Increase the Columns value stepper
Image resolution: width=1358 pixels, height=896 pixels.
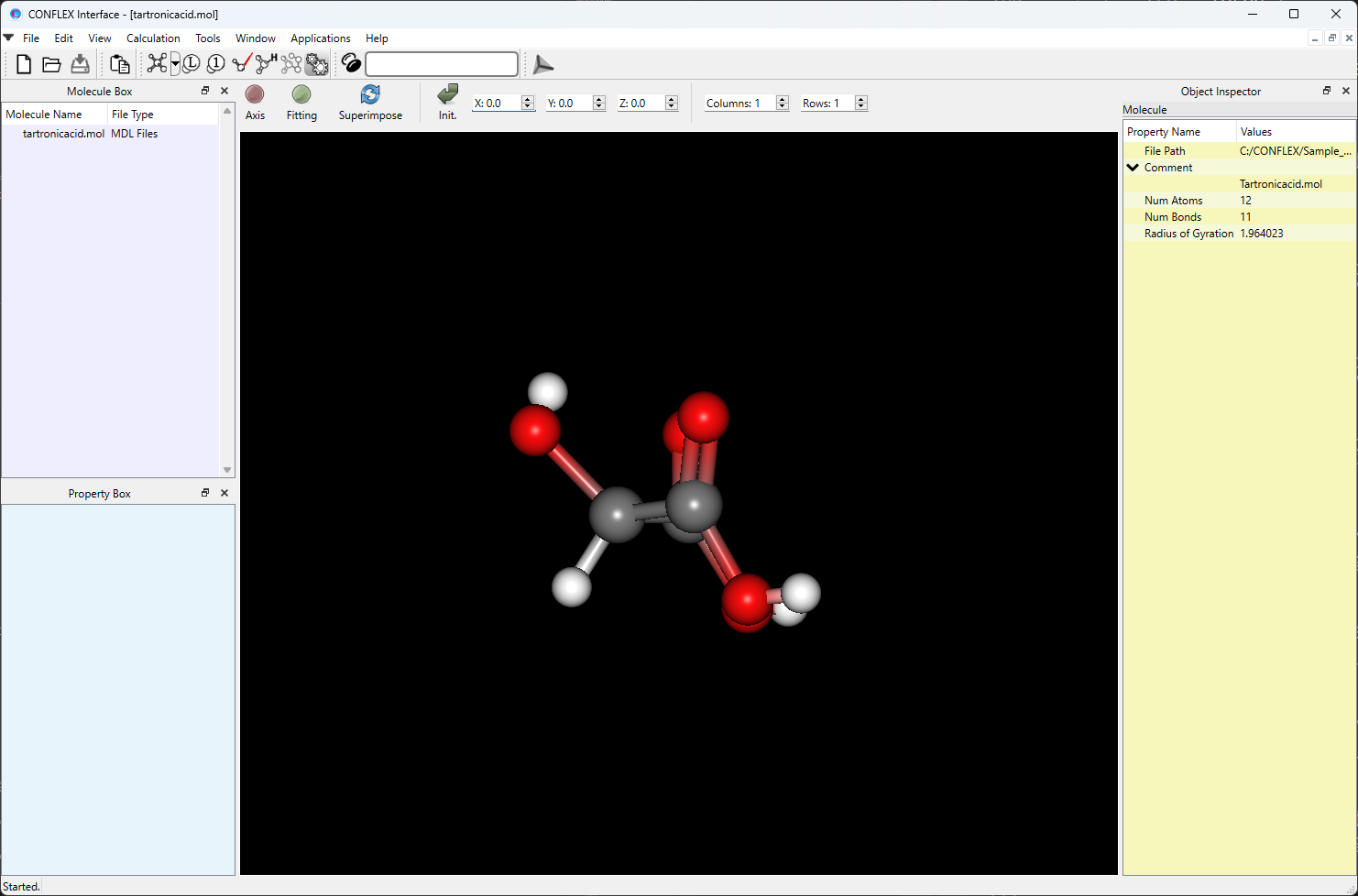pos(781,98)
